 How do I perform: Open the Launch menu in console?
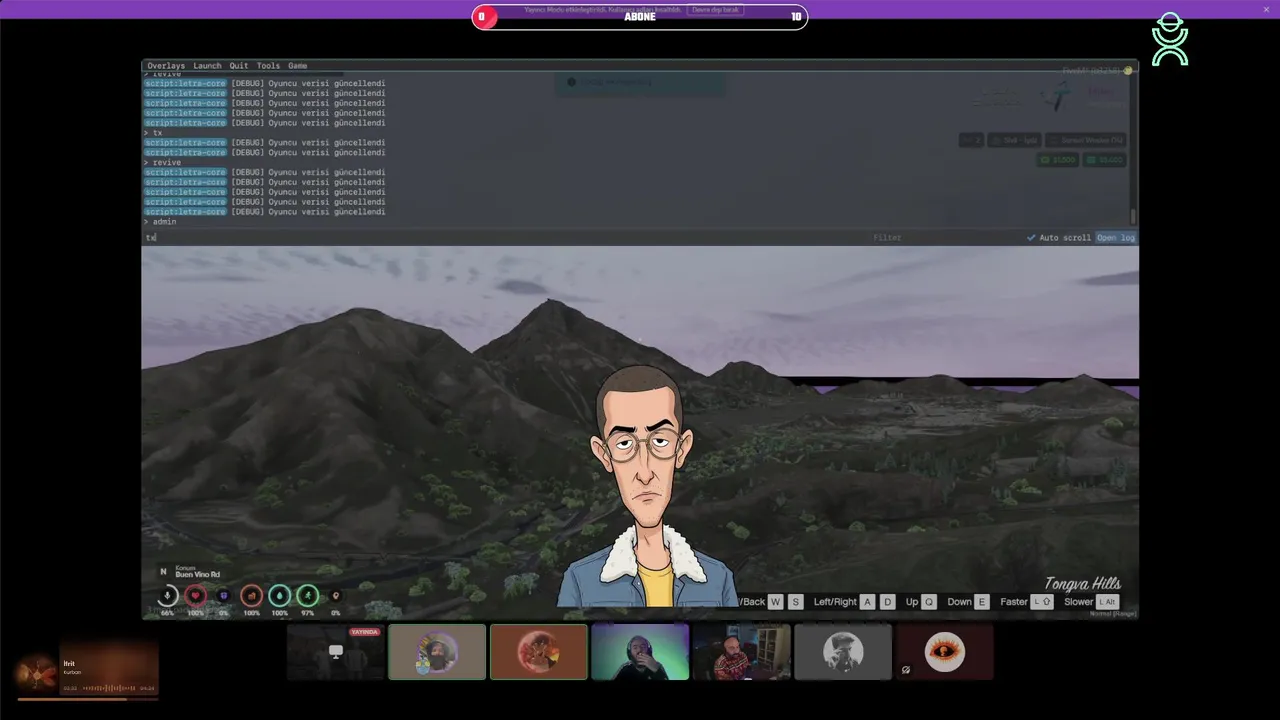tap(207, 66)
